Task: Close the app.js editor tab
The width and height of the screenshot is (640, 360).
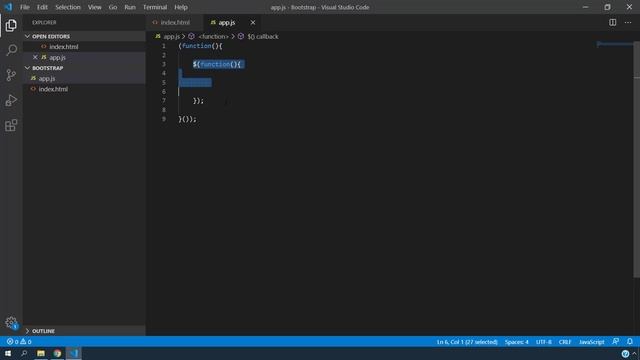Action: click(x=253, y=22)
